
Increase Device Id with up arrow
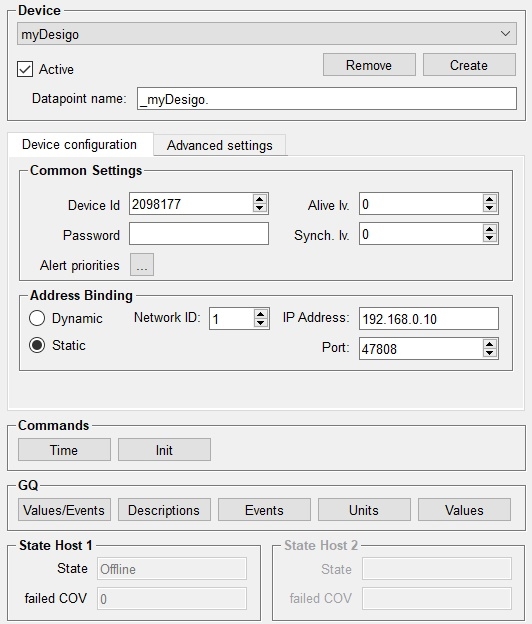(260, 199)
